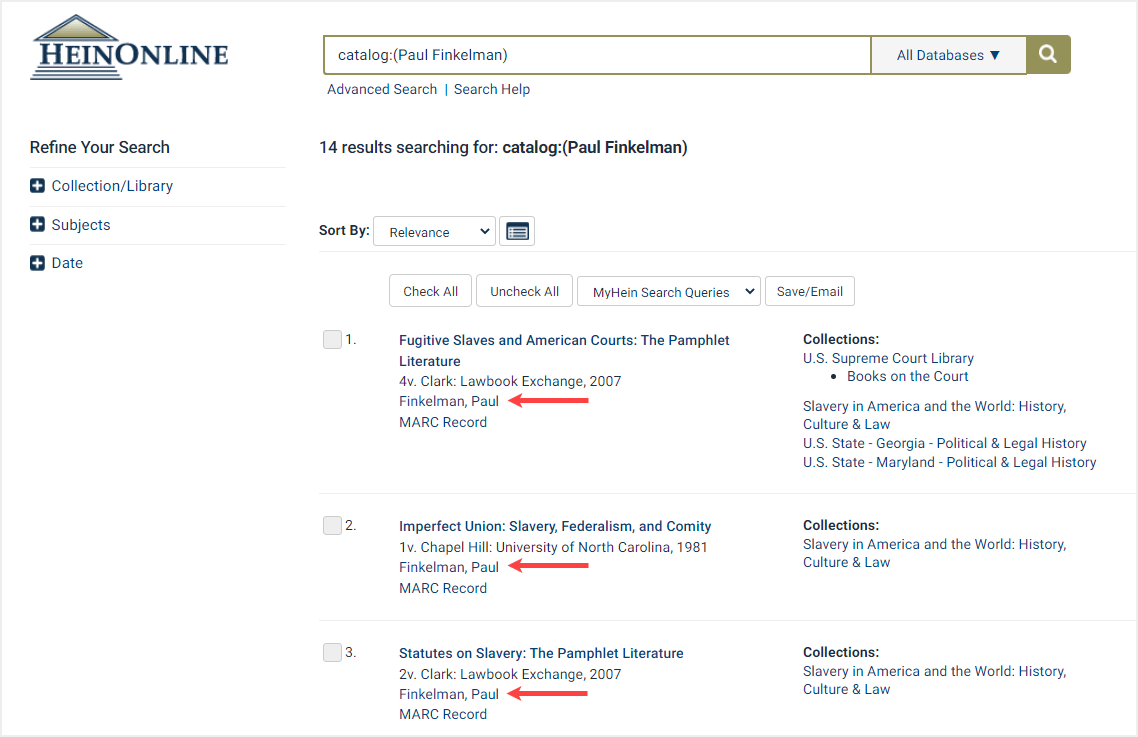Click author link Finkelman, Paul on result 2

tap(448, 566)
